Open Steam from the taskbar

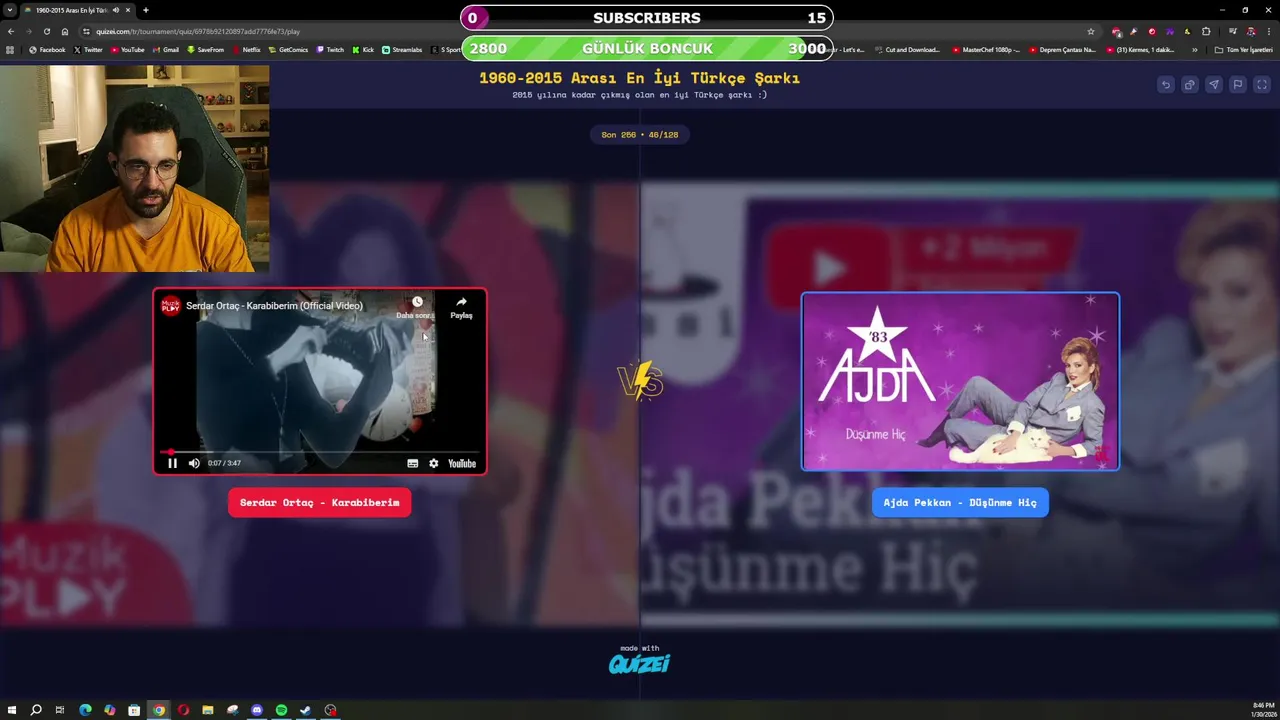(x=306, y=710)
